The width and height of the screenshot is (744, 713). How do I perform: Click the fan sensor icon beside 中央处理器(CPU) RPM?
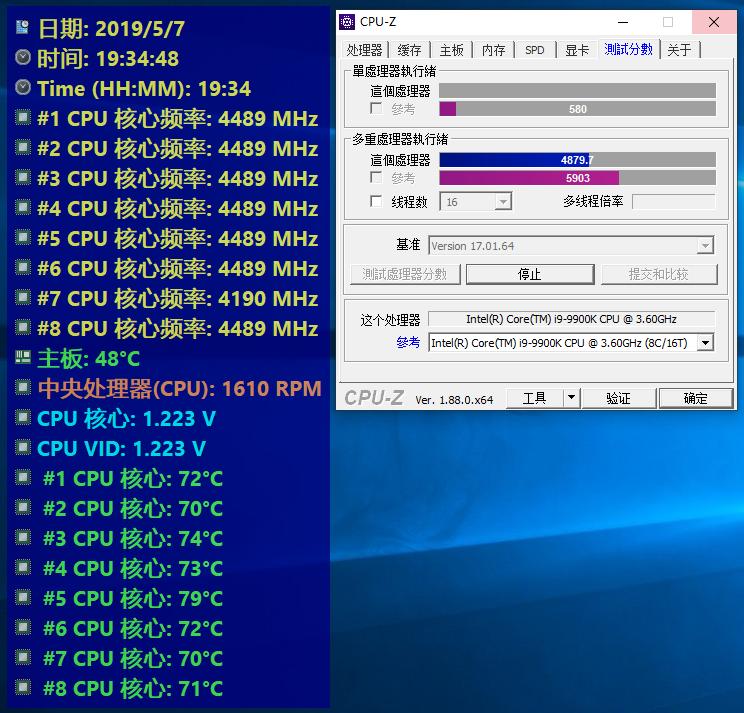(23, 387)
